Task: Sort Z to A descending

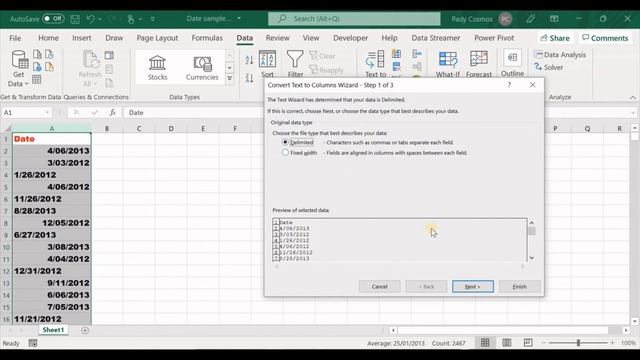Action: pyautogui.click(x=249, y=78)
